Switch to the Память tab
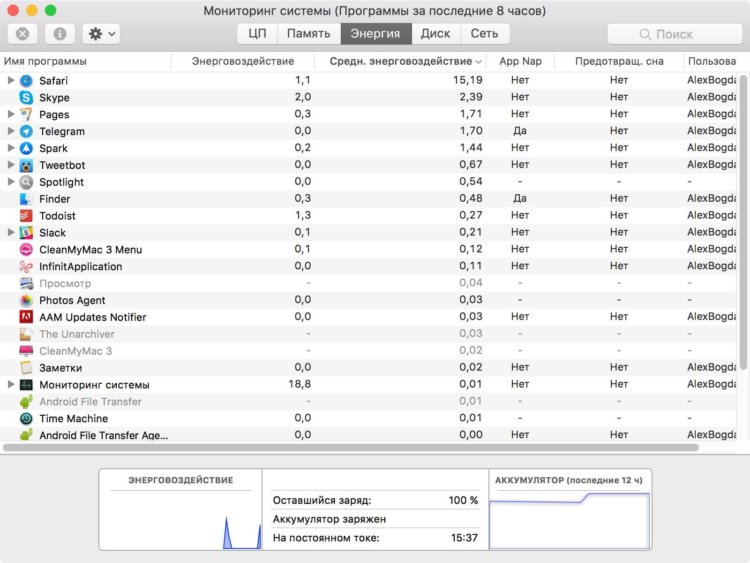Viewport: 750px width, 563px height. click(309, 33)
